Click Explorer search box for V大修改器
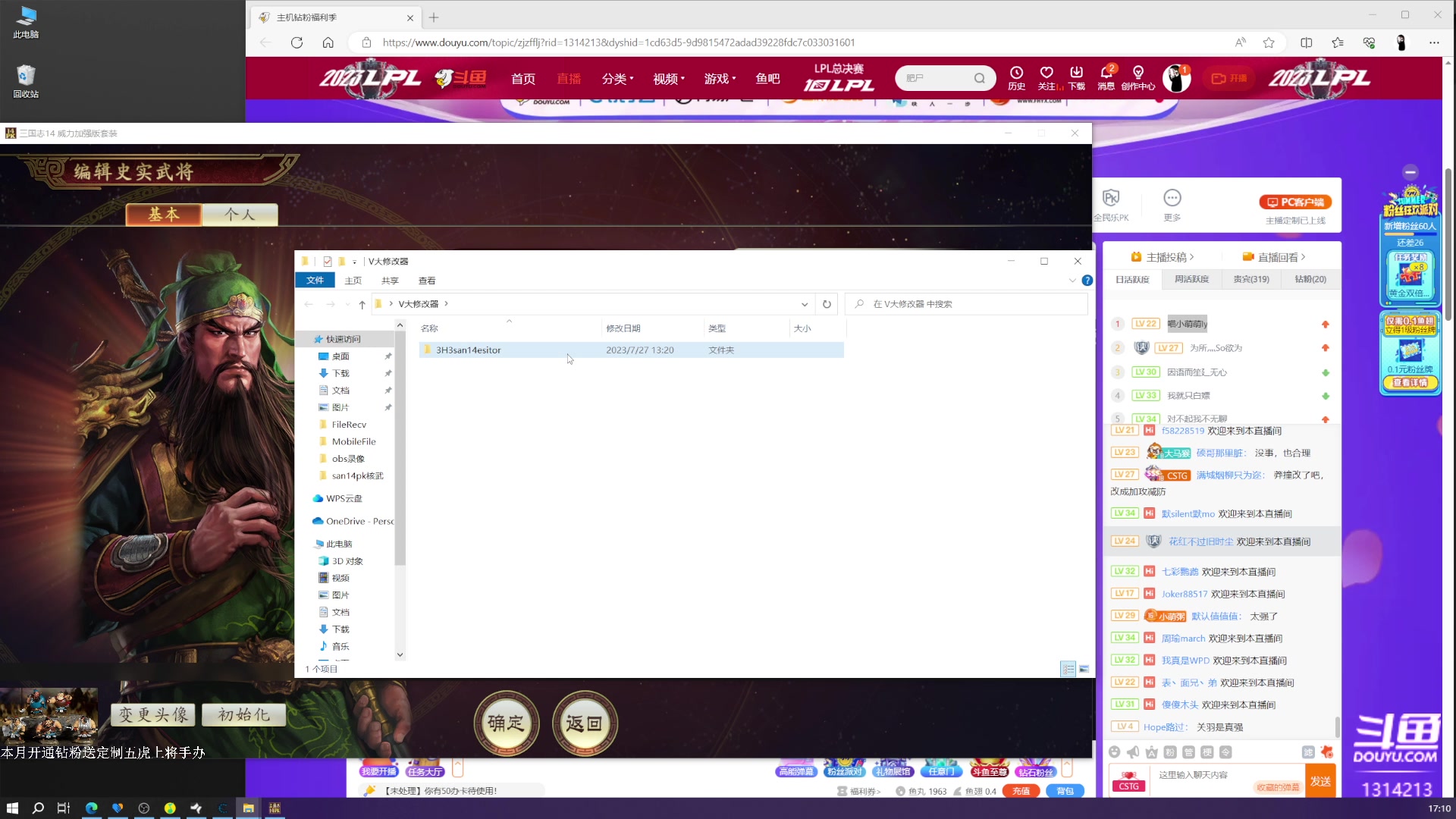1456x819 pixels. pyautogui.click(x=966, y=304)
